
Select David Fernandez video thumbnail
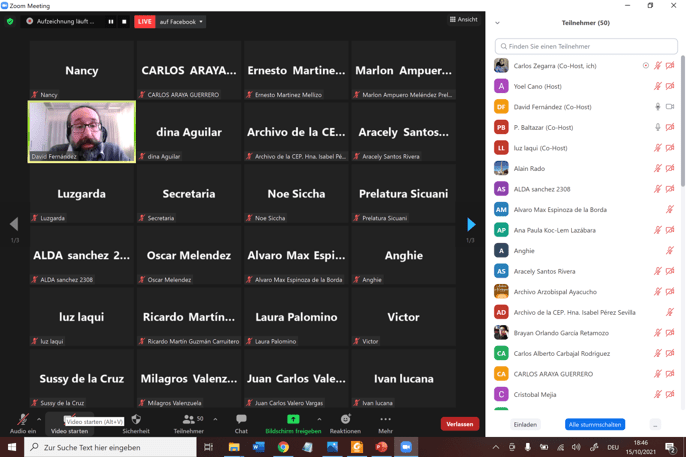(x=82, y=131)
